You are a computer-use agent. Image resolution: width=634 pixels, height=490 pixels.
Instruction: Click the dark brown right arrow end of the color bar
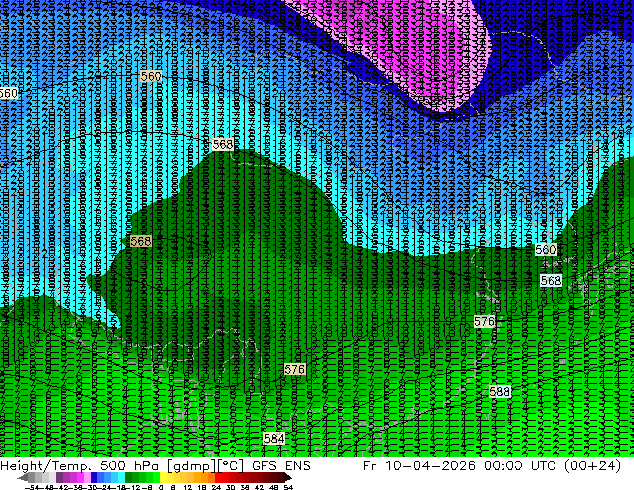point(288,477)
